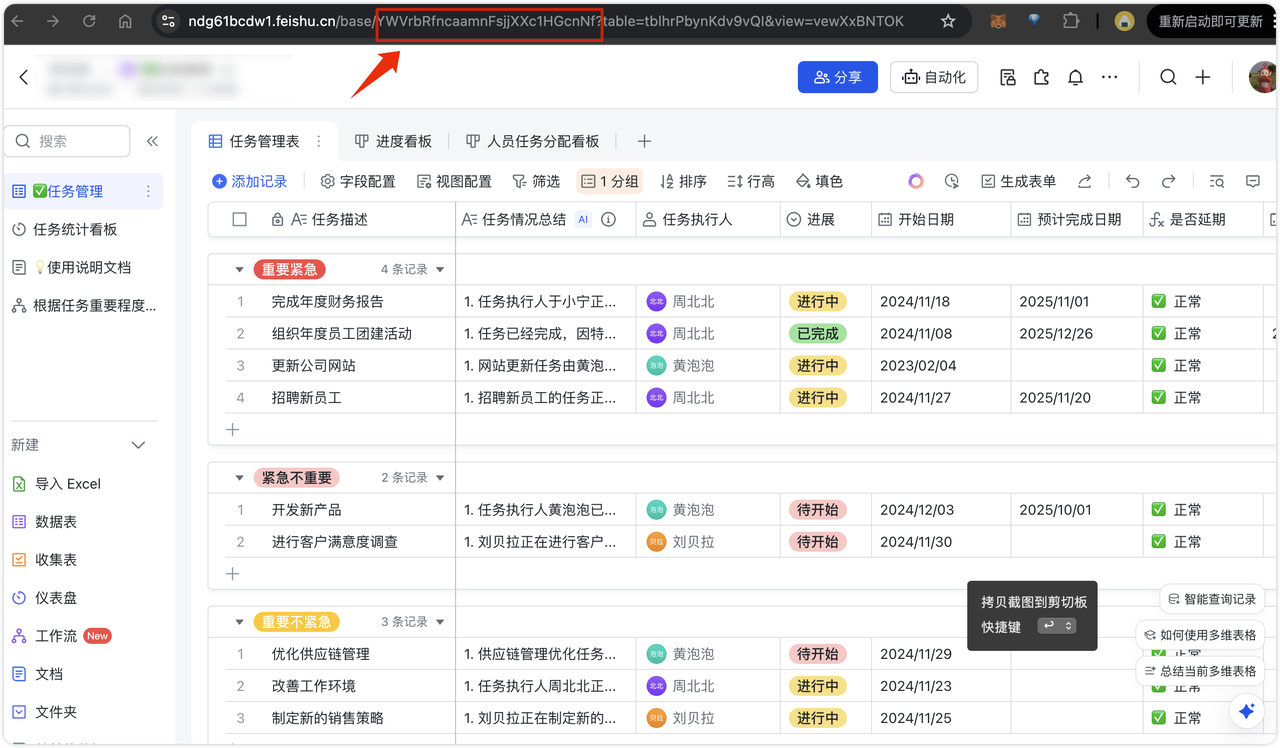Open the notifications bell icon
The height and width of the screenshot is (748, 1280).
point(1075,77)
